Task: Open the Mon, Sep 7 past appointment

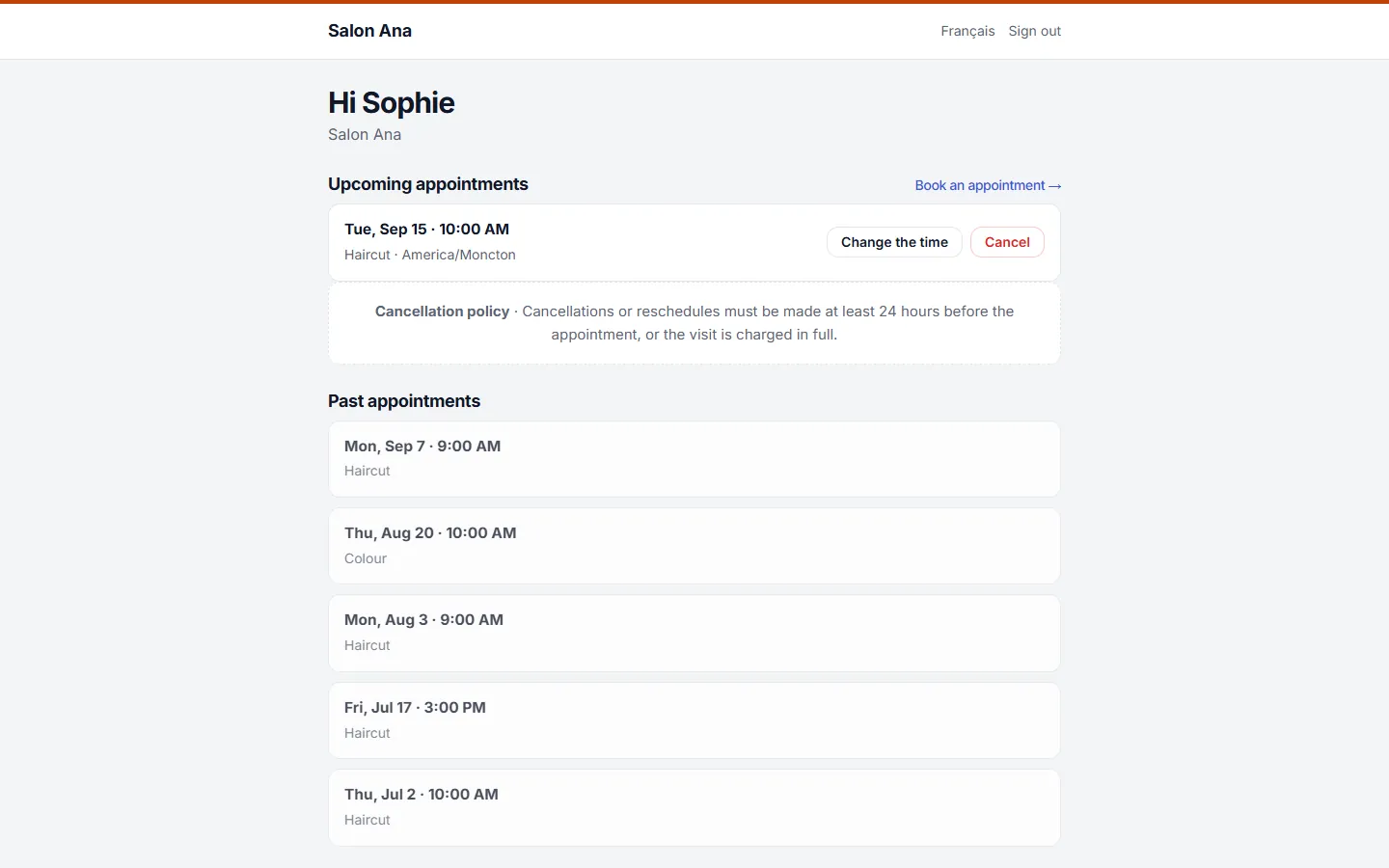Action: click(x=694, y=459)
